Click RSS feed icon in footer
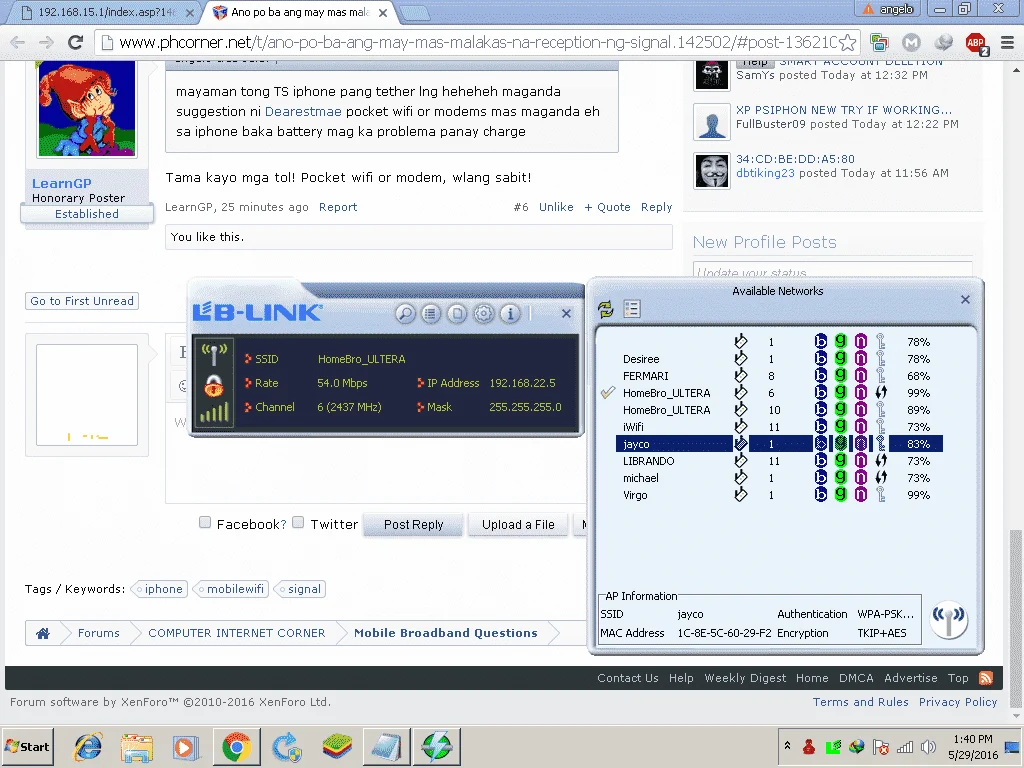This screenshot has width=1024, height=768. coord(986,678)
